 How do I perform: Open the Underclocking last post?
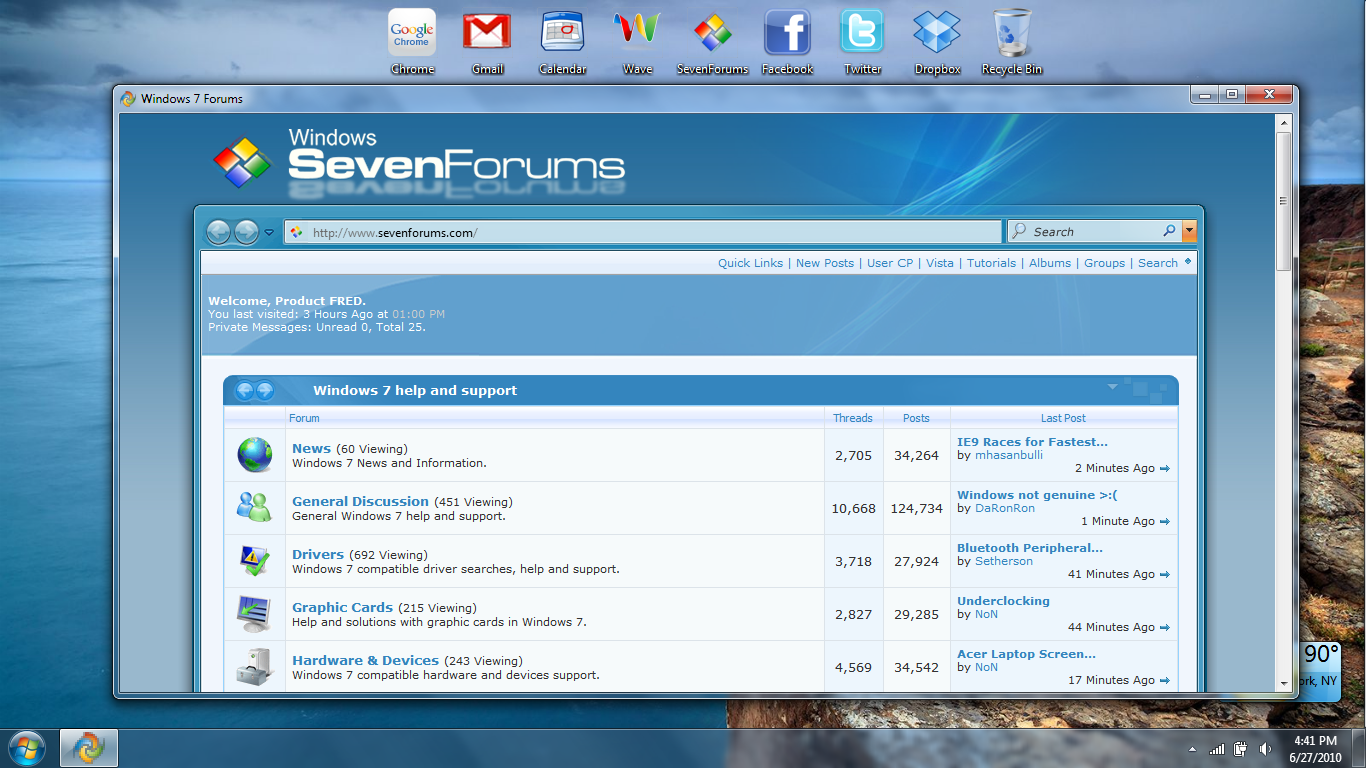(x=1003, y=601)
